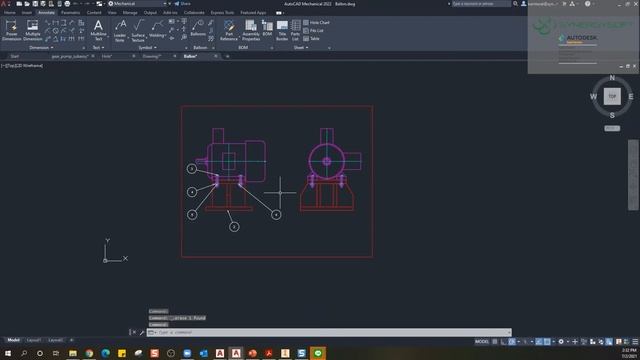Open Assembly Properties
Viewport: 640px width, 360px height.
(x=251, y=30)
